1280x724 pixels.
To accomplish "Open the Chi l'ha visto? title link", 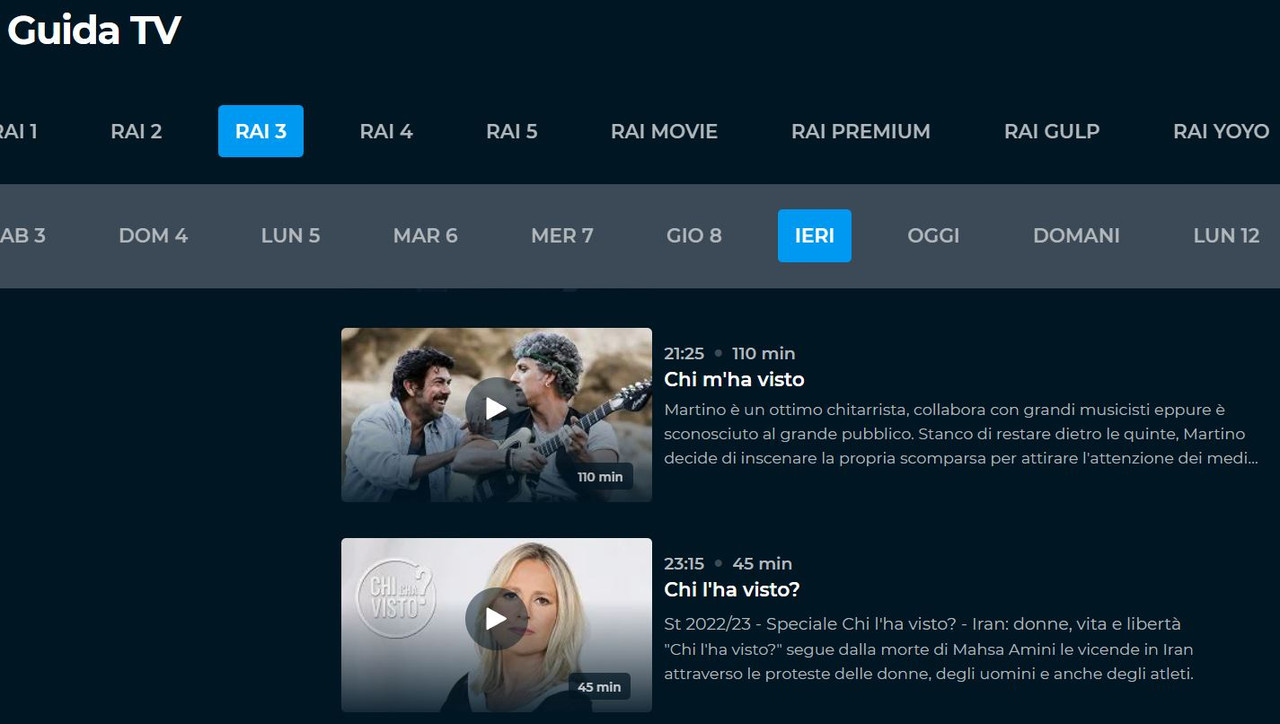I will [732, 590].
